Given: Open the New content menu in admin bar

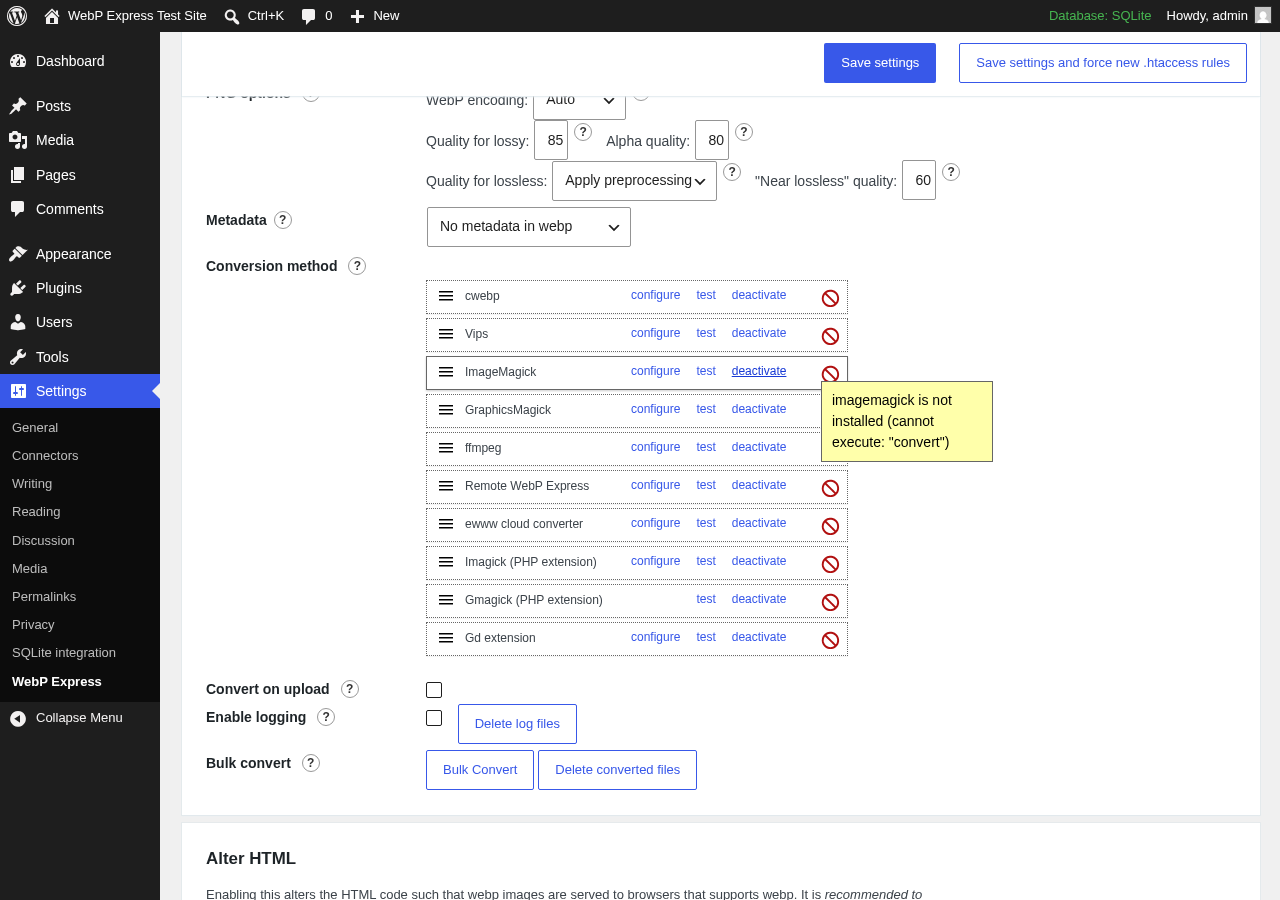Looking at the screenshot, I should 374,16.
